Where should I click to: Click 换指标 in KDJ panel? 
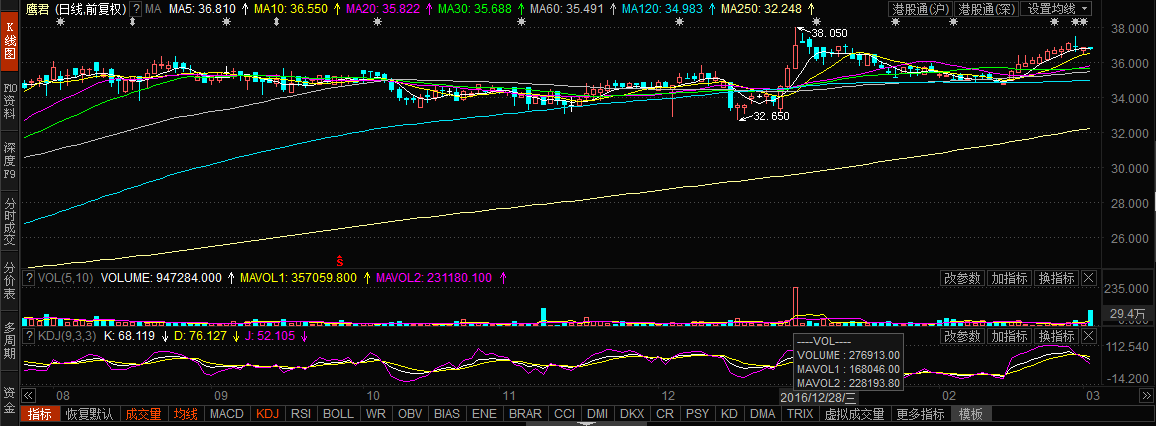[1056, 336]
